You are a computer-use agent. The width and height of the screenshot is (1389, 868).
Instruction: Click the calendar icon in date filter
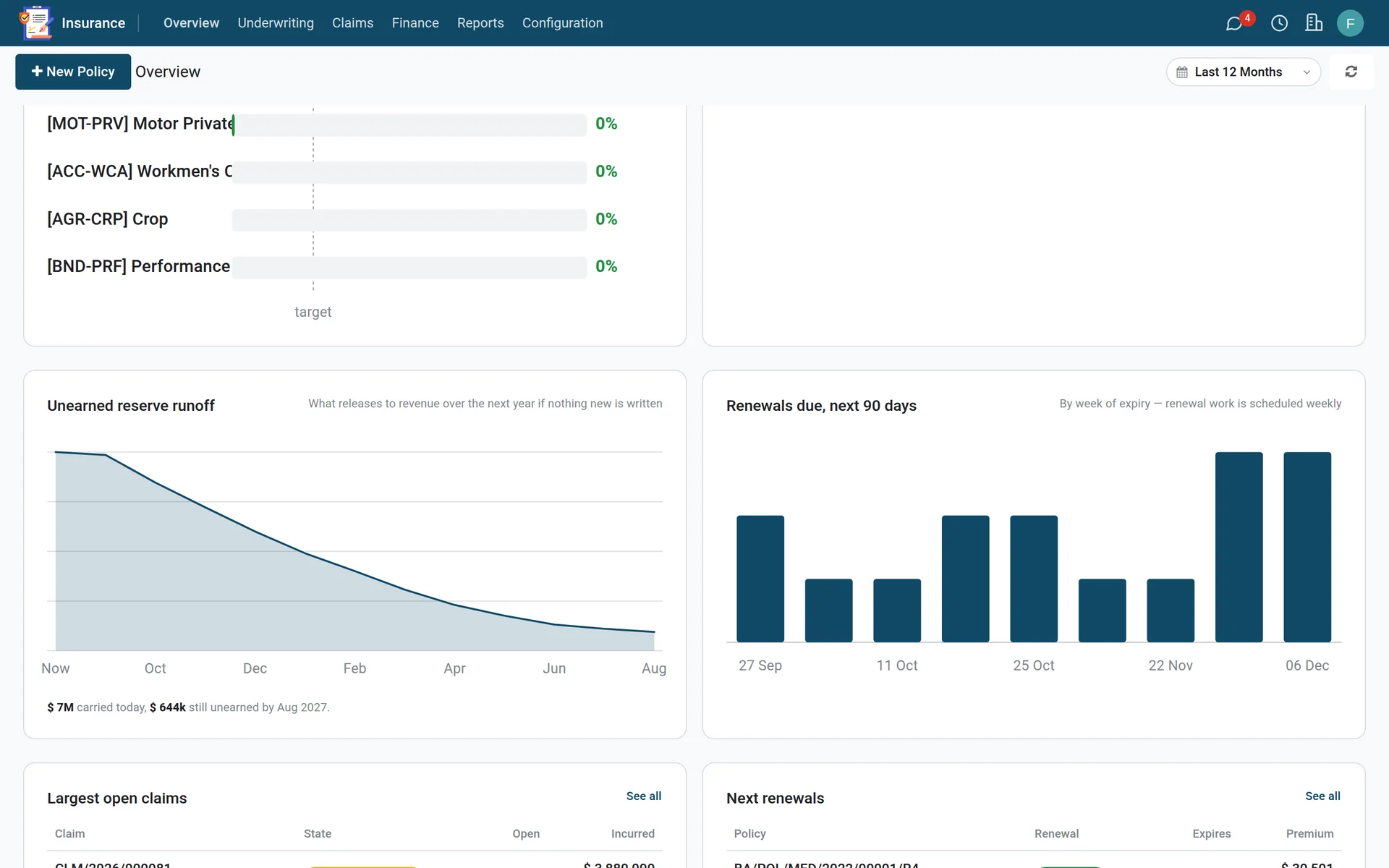(x=1182, y=72)
